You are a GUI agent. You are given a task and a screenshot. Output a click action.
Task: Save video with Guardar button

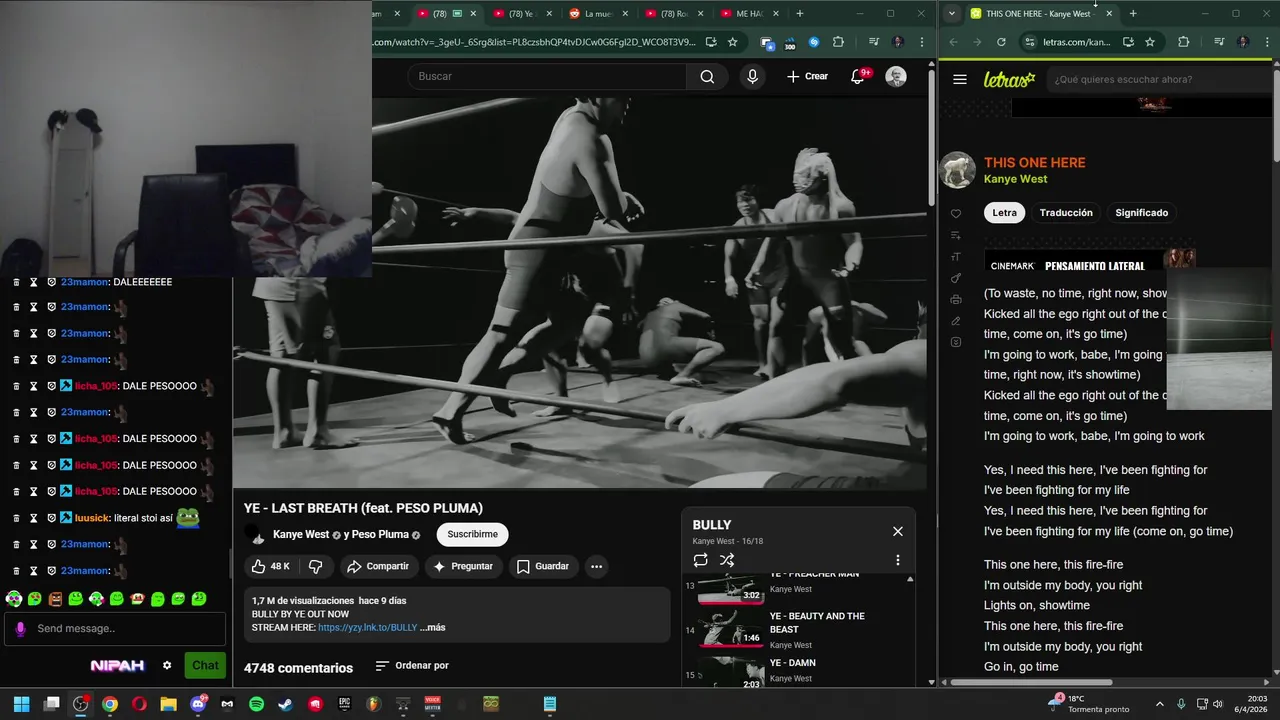pyautogui.click(x=543, y=566)
